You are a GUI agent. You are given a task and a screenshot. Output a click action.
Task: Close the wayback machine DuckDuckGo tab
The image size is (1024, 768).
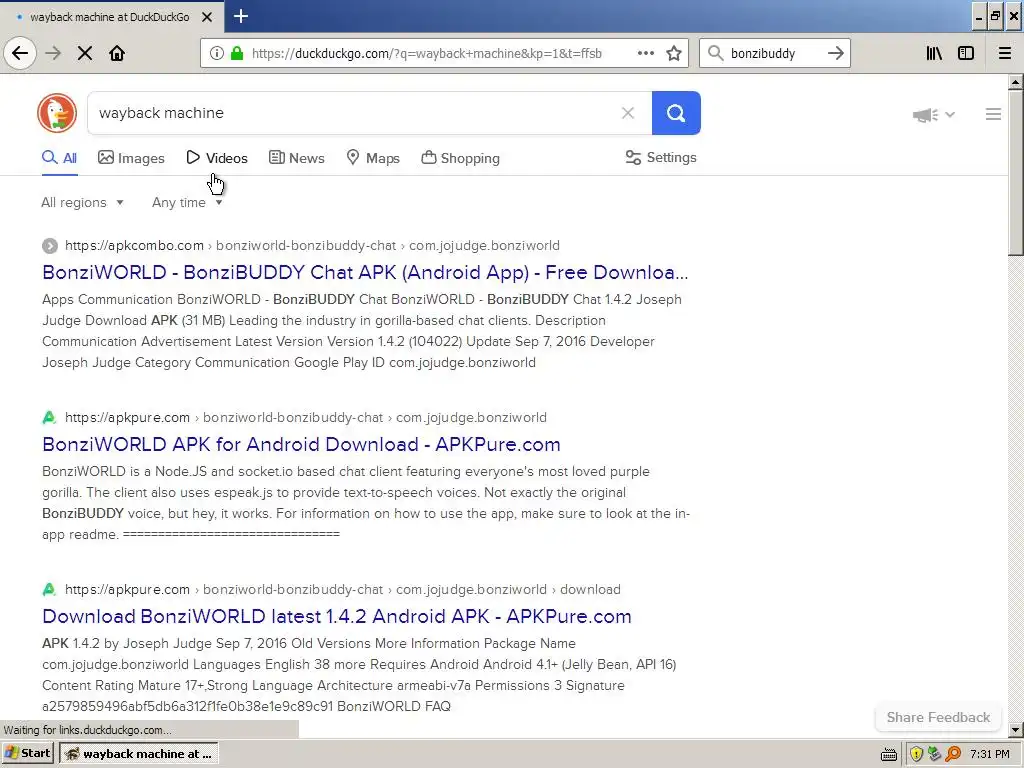206,17
